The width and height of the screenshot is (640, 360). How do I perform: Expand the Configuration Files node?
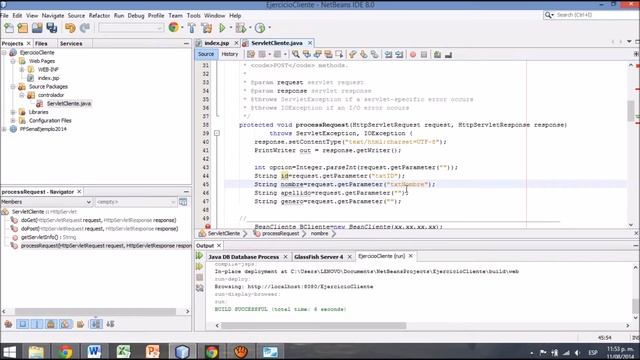tap(13, 121)
